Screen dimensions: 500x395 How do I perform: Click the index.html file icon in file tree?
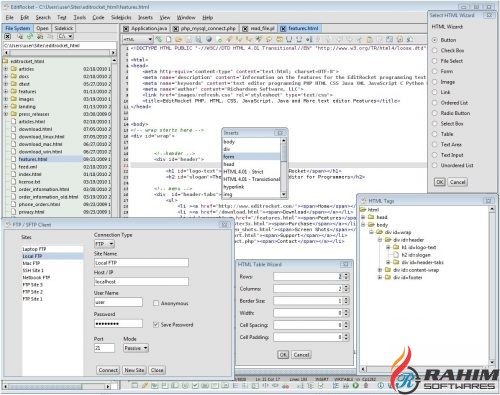click(x=14, y=174)
